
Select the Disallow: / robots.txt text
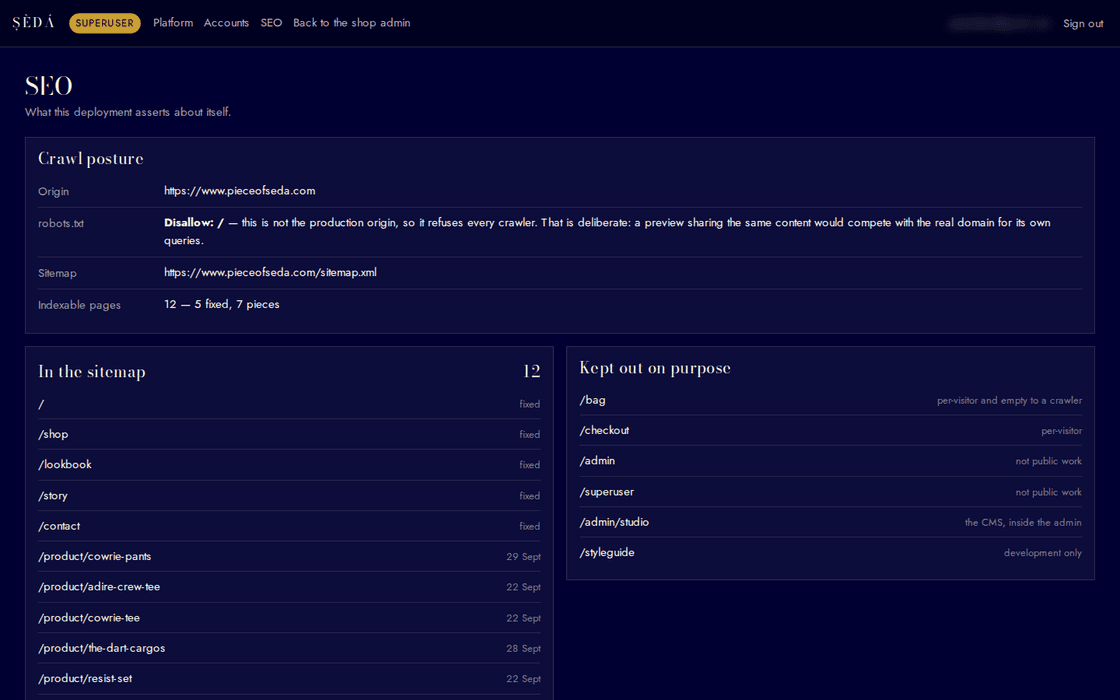(194, 222)
